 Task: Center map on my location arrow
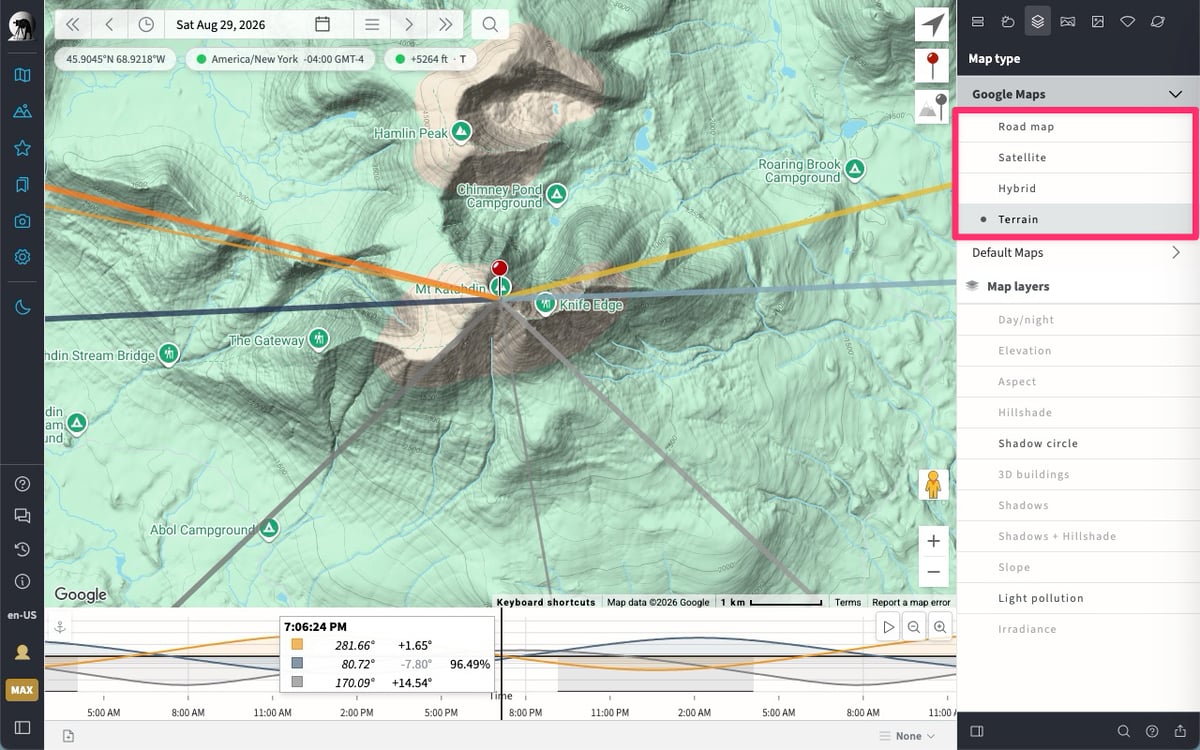coord(932,25)
